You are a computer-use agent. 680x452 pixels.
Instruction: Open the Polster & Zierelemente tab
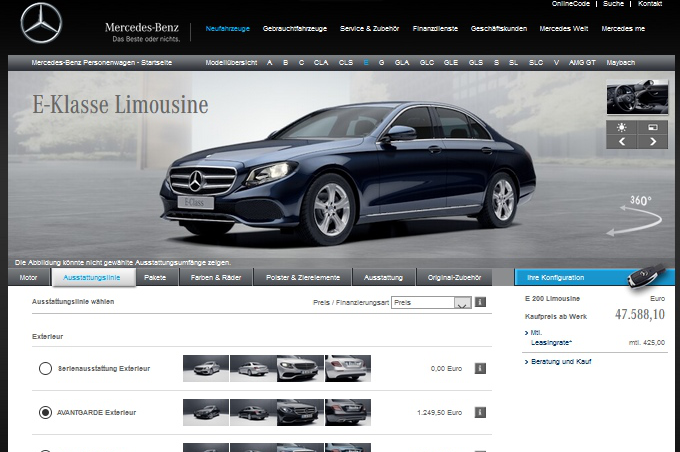coord(303,278)
